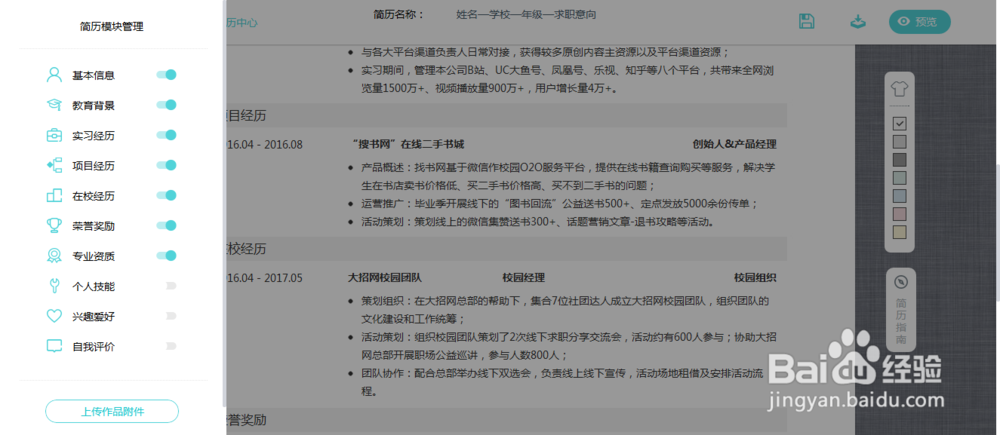Turn on the 自我评价 toggle

170,346
